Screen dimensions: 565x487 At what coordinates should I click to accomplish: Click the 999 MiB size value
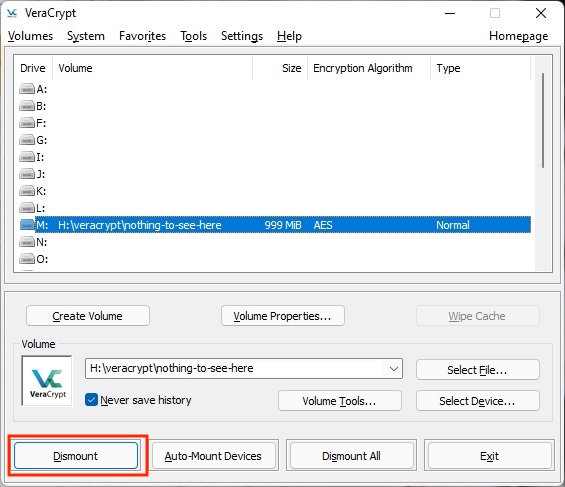pos(283,225)
